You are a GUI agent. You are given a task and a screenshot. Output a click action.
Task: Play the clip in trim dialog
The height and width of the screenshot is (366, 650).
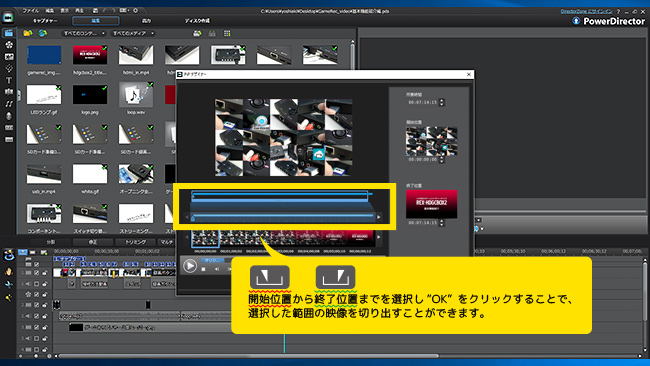click(190, 266)
